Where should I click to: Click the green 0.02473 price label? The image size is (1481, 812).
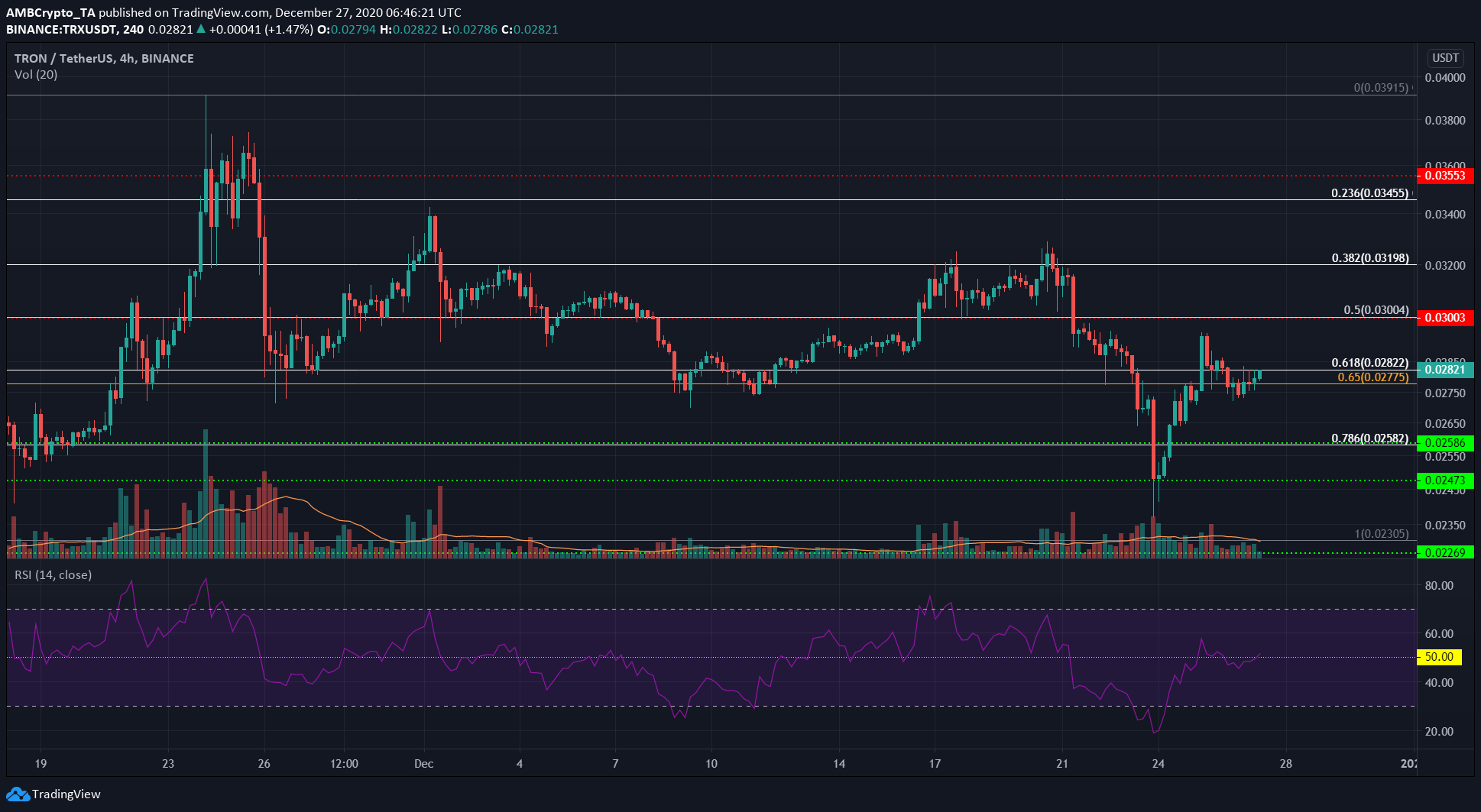point(1444,480)
